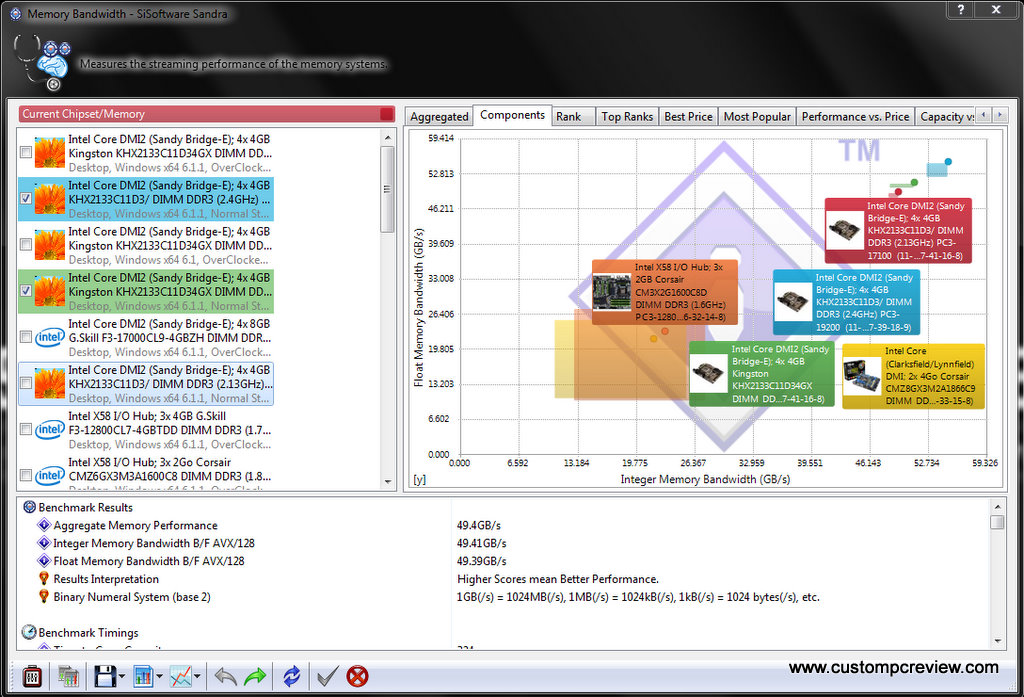View the Most Popular tab
The width and height of the screenshot is (1024, 697).
pyautogui.click(x=757, y=116)
